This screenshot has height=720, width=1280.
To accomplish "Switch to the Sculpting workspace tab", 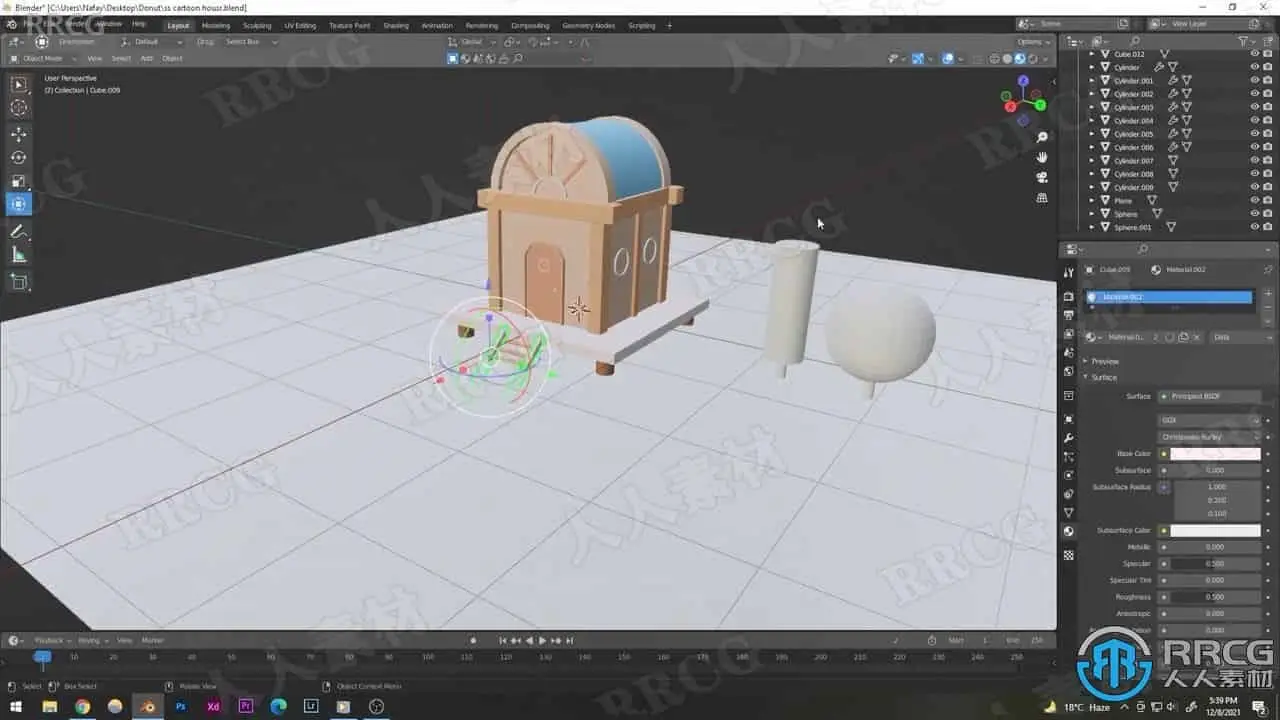I will pos(257,25).
